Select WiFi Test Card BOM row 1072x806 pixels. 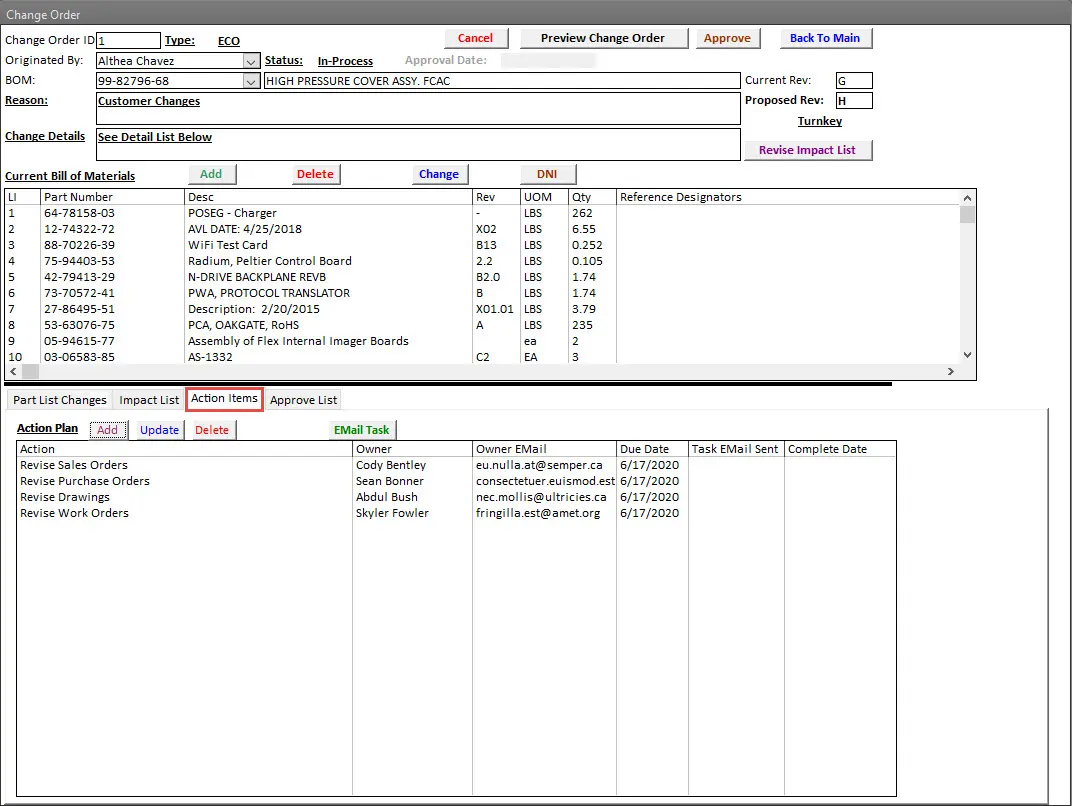pyautogui.click(x=228, y=245)
